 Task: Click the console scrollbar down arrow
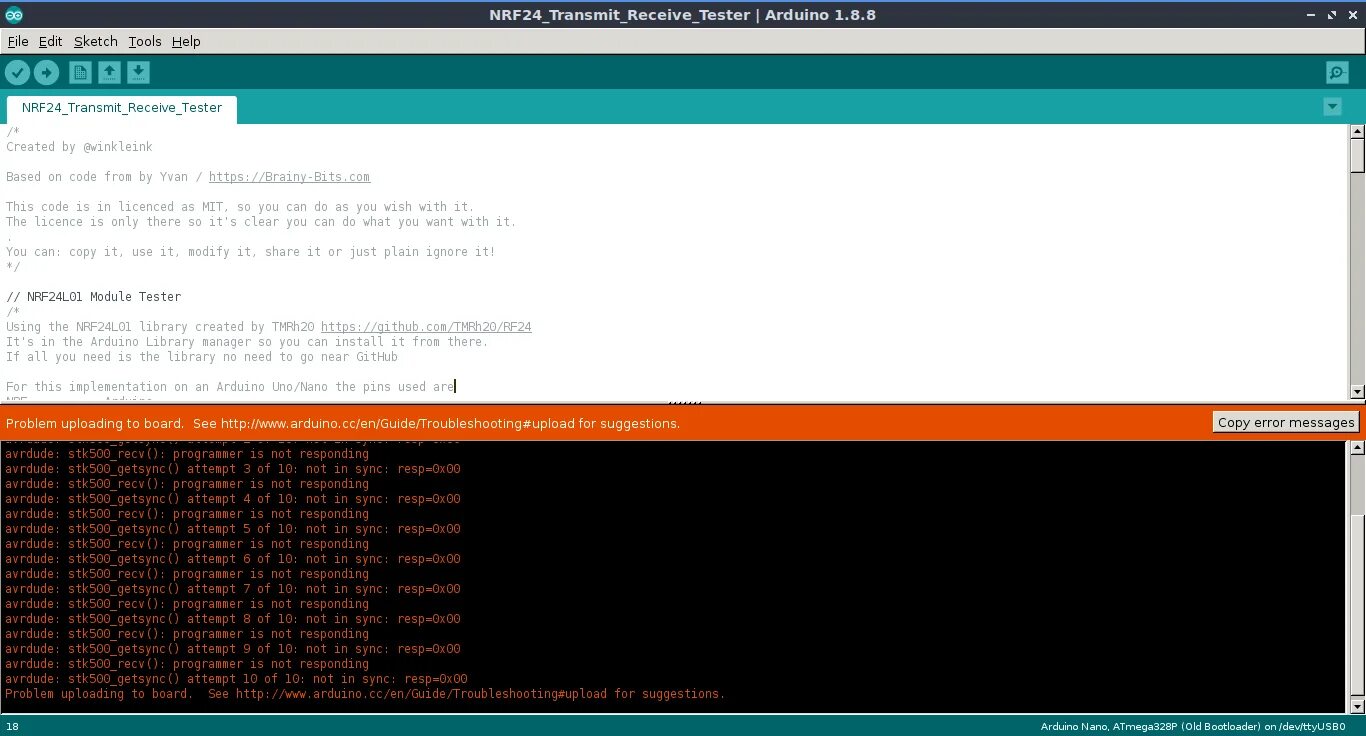coord(1357,706)
